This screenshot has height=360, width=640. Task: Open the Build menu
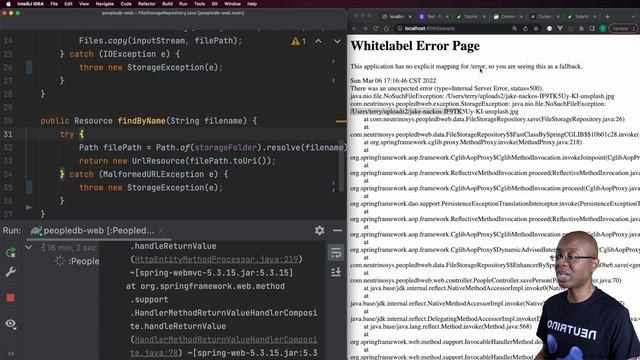click(167, 4)
